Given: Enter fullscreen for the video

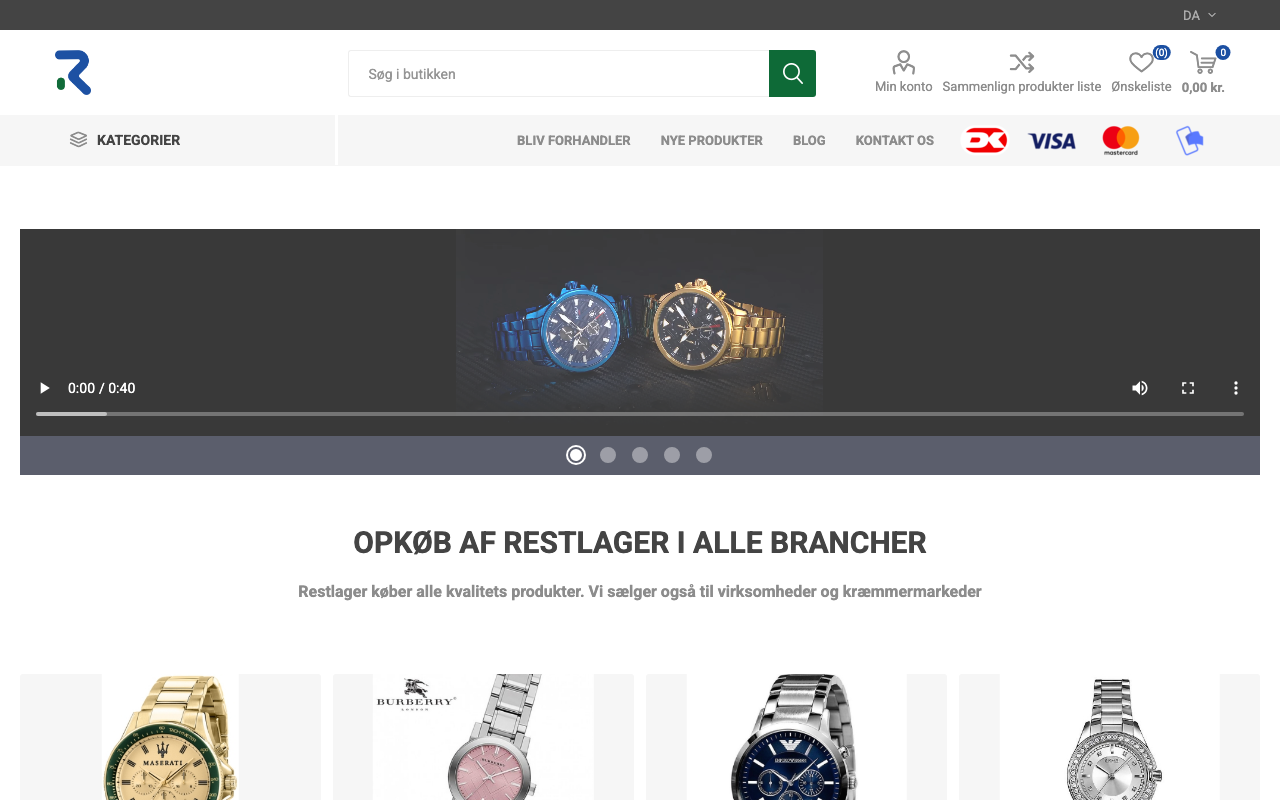Looking at the screenshot, I should [1188, 388].
